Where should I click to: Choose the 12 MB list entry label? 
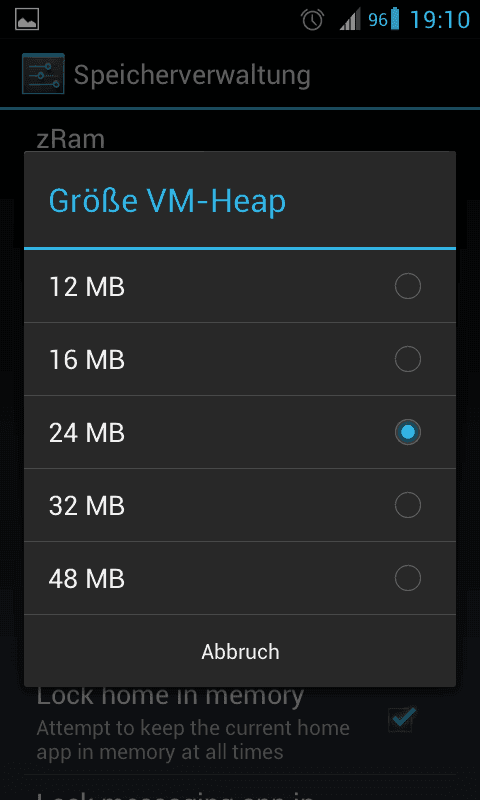(x=87, y=287)
